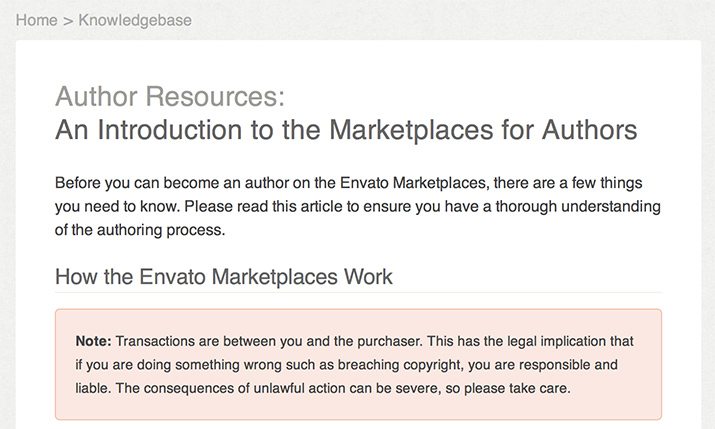This screenshot has height=429, width=715.
Task: Click the breadcrumb arrow separator after Home
Action: 68,21
